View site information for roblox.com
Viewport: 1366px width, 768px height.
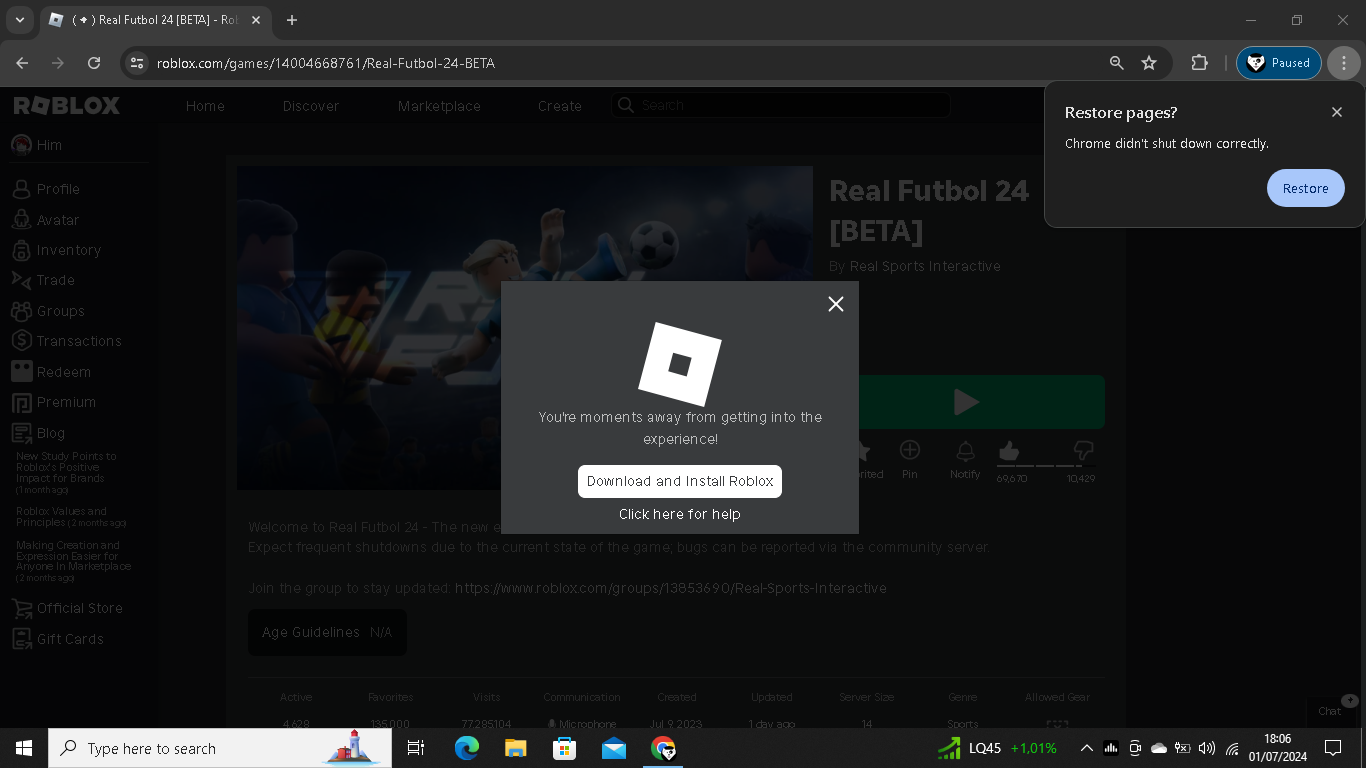(137, 63)
